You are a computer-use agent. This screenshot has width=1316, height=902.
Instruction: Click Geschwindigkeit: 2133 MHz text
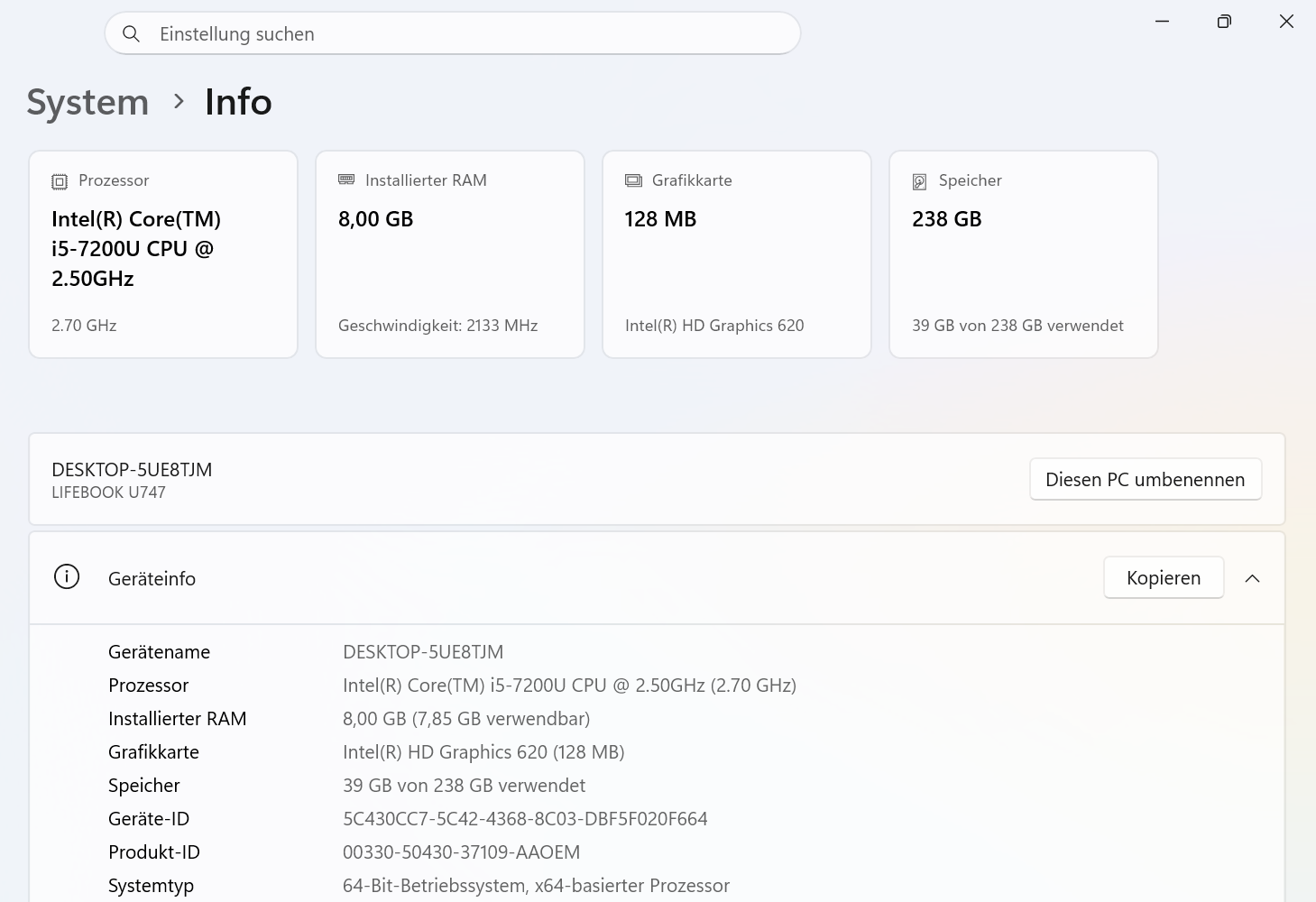(437, 326)
